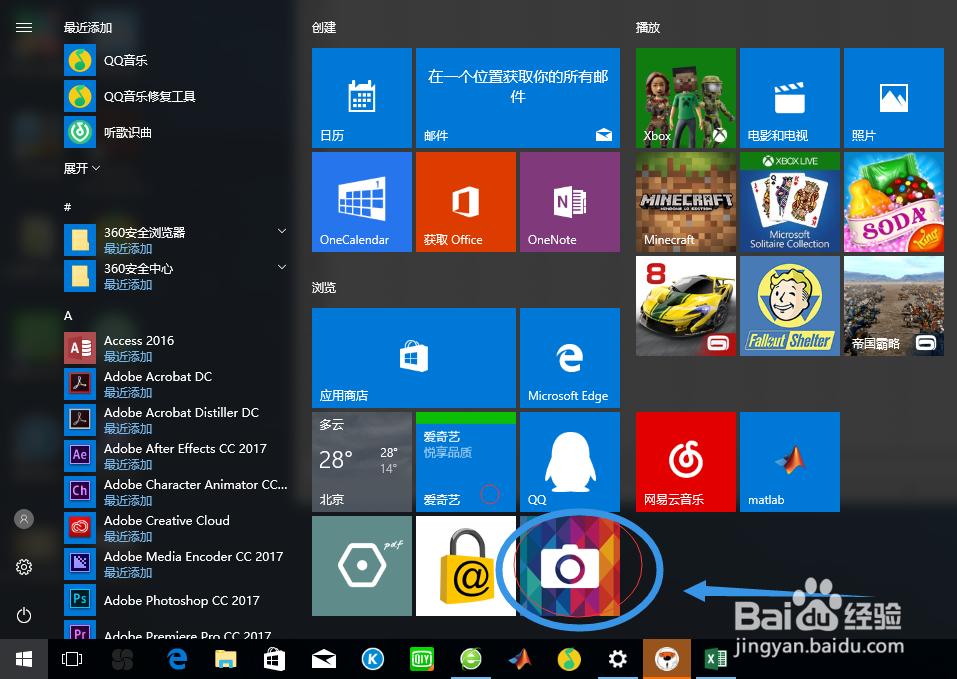
Task: Expand the 展开 recently added list
Action: pyautogui.click(x=82, y=168)
